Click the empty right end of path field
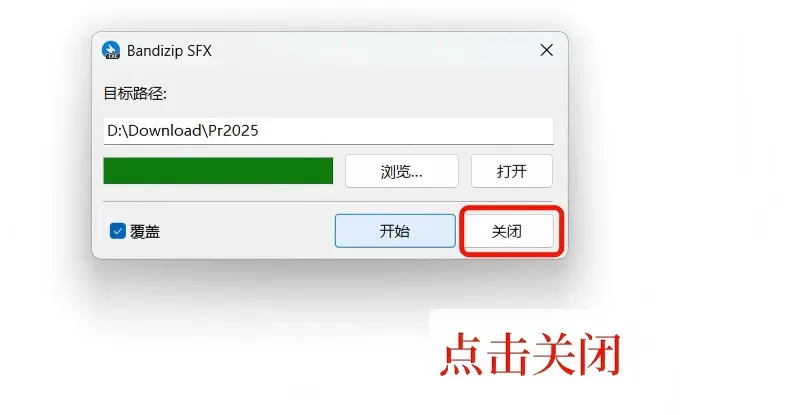Image resolution: width=800 pixels, height=415 pixels. 408,131
